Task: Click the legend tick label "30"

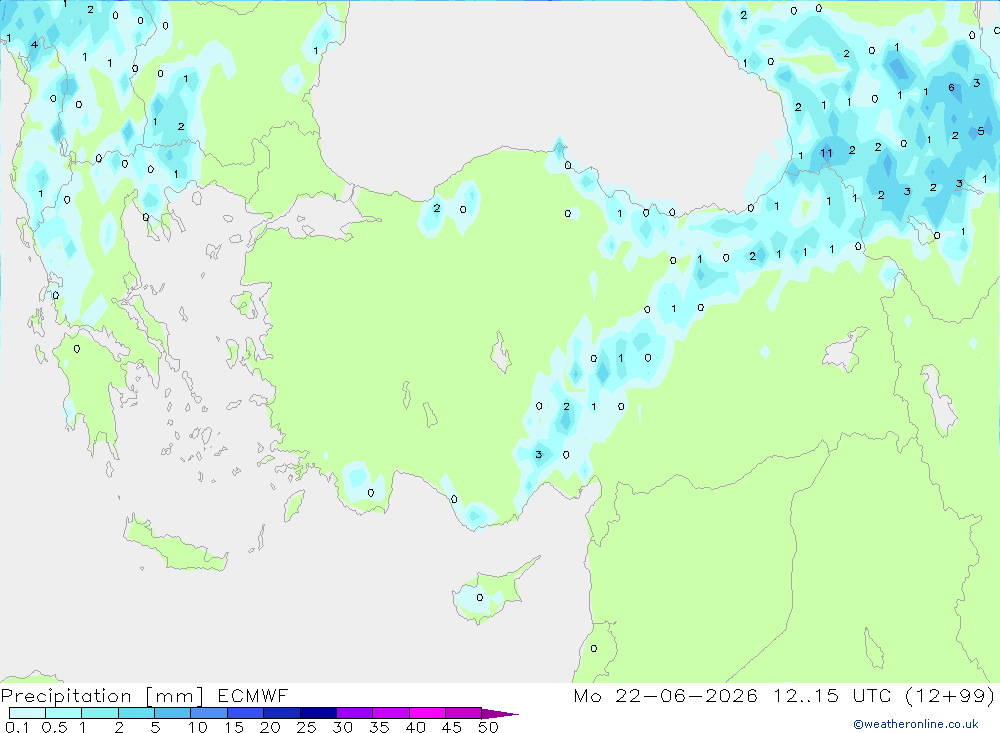Action: point(342,727)
